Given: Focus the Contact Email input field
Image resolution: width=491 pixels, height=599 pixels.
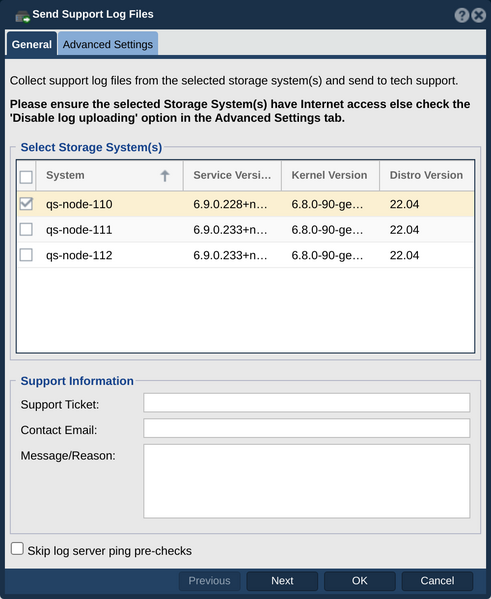Looking at the screenshot, I should tap(306, 428).
